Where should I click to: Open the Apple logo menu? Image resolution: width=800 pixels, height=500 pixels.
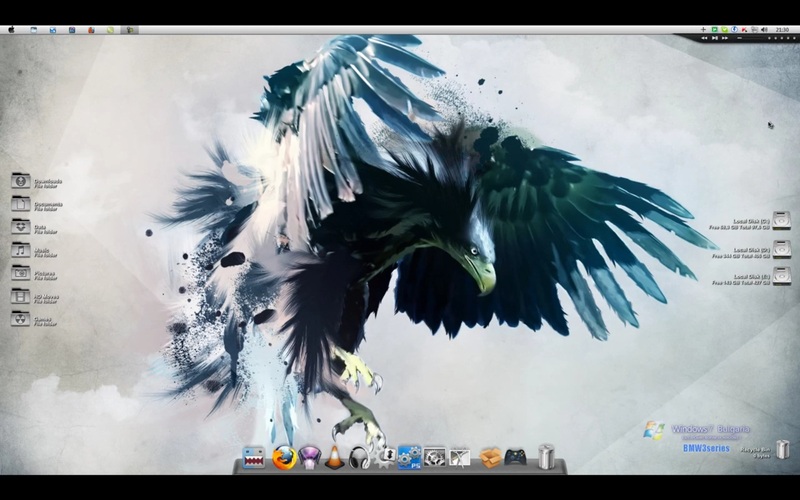point(11,30)
